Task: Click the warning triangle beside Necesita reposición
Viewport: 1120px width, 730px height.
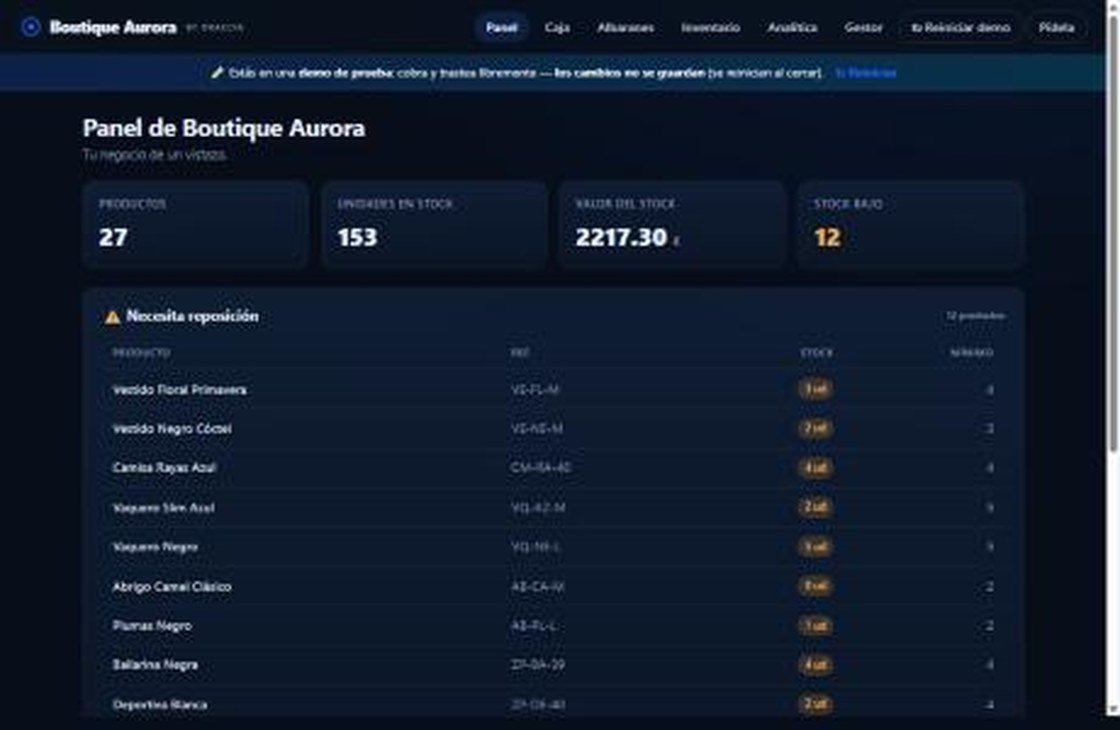Action: (112, 316)
